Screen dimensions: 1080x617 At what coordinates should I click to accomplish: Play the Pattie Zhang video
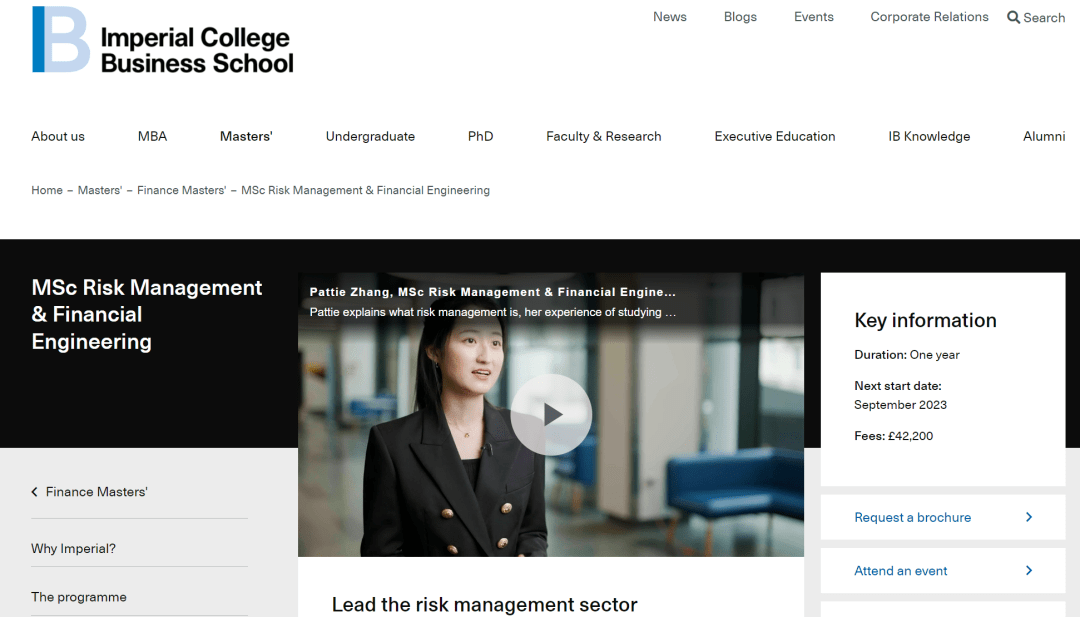pos(551,415)
